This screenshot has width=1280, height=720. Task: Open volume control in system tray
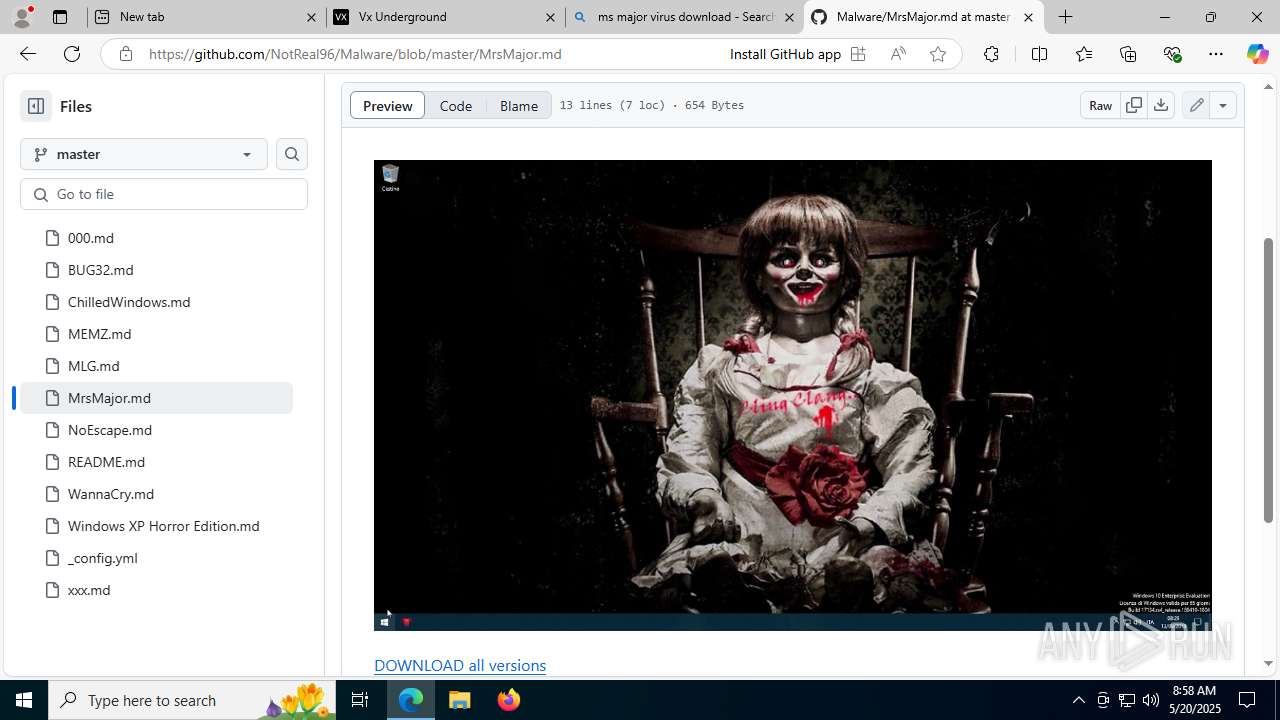[x=1151, y=700]
